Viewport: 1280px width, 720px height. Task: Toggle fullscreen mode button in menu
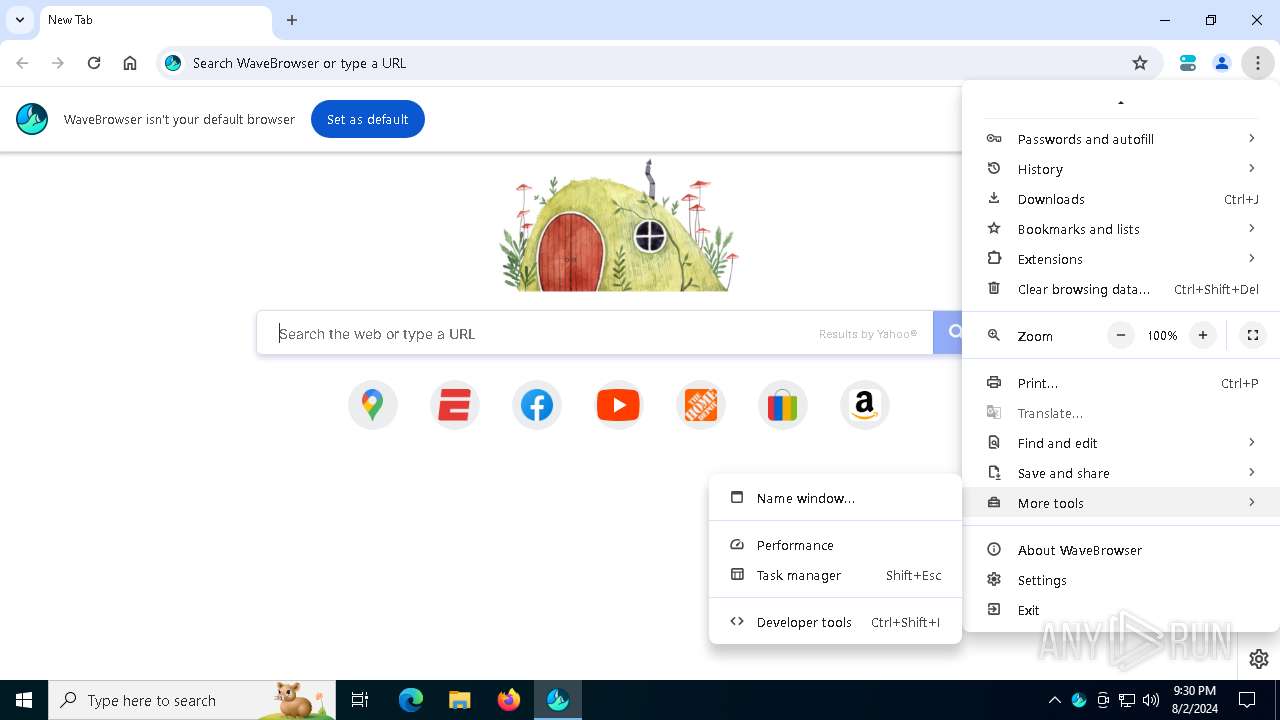1253,335
